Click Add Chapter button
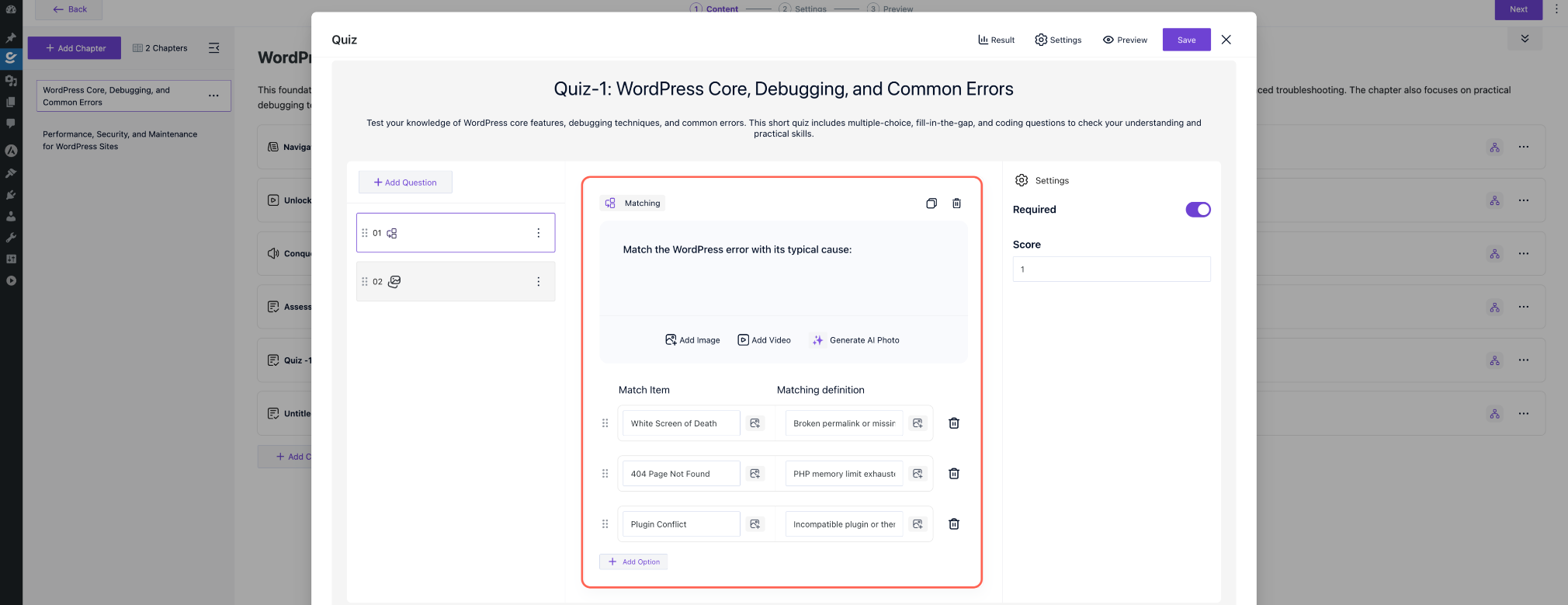The image size is (1568, 605). point(75,48)
